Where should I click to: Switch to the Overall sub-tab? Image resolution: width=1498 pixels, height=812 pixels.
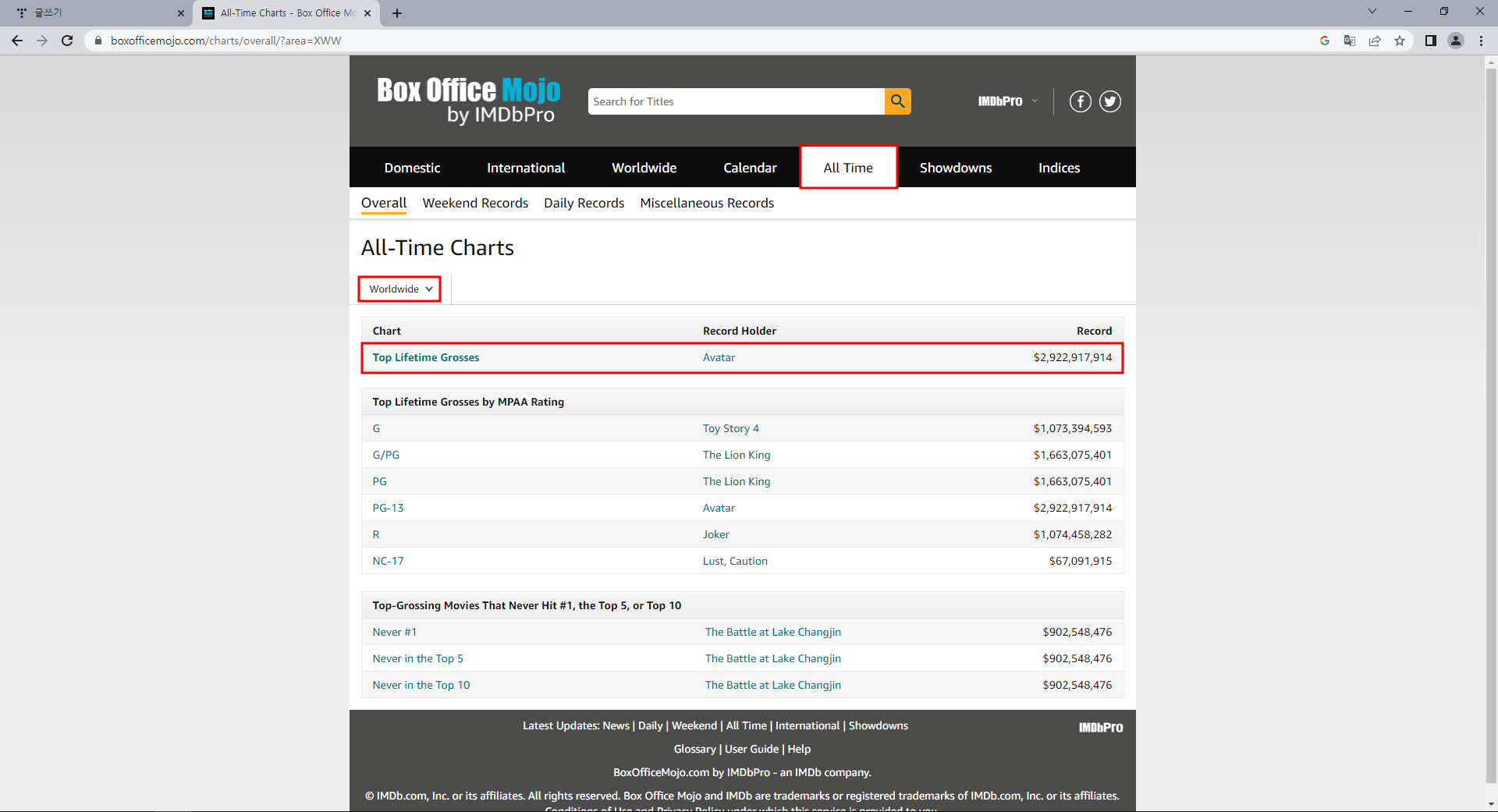click(x=384, y=203)
